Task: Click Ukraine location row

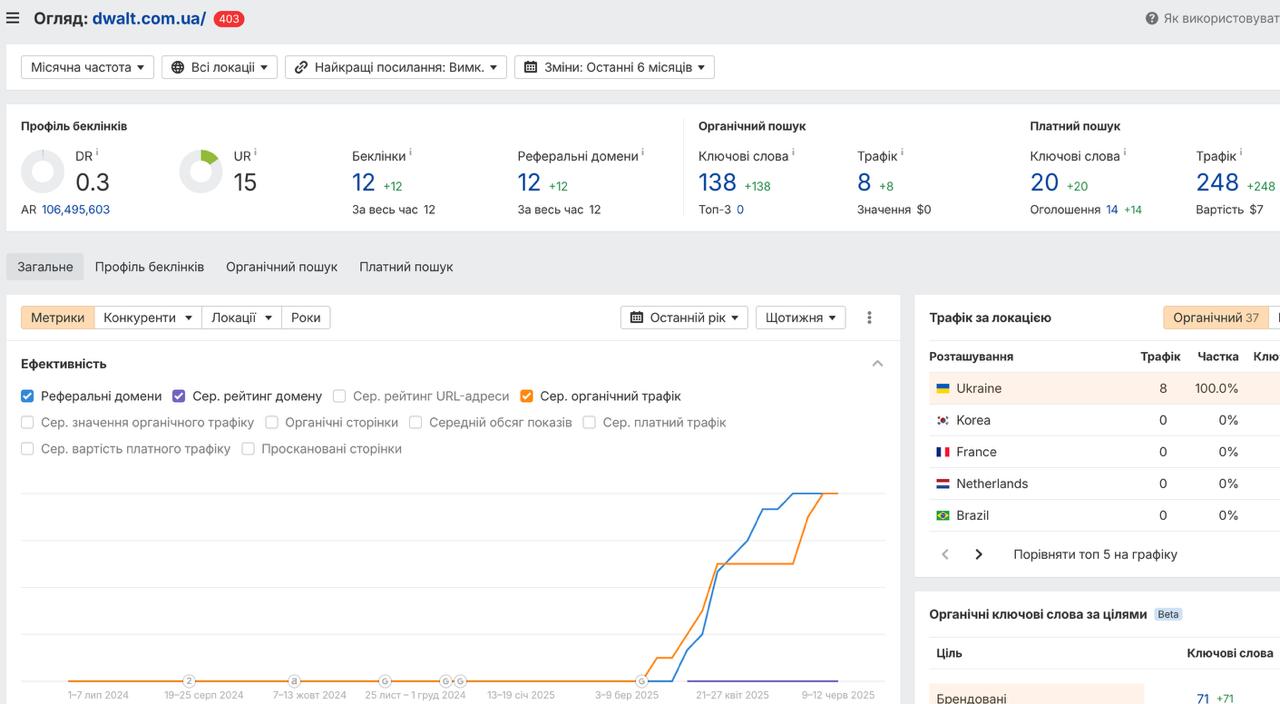Action: (1104, 388)
